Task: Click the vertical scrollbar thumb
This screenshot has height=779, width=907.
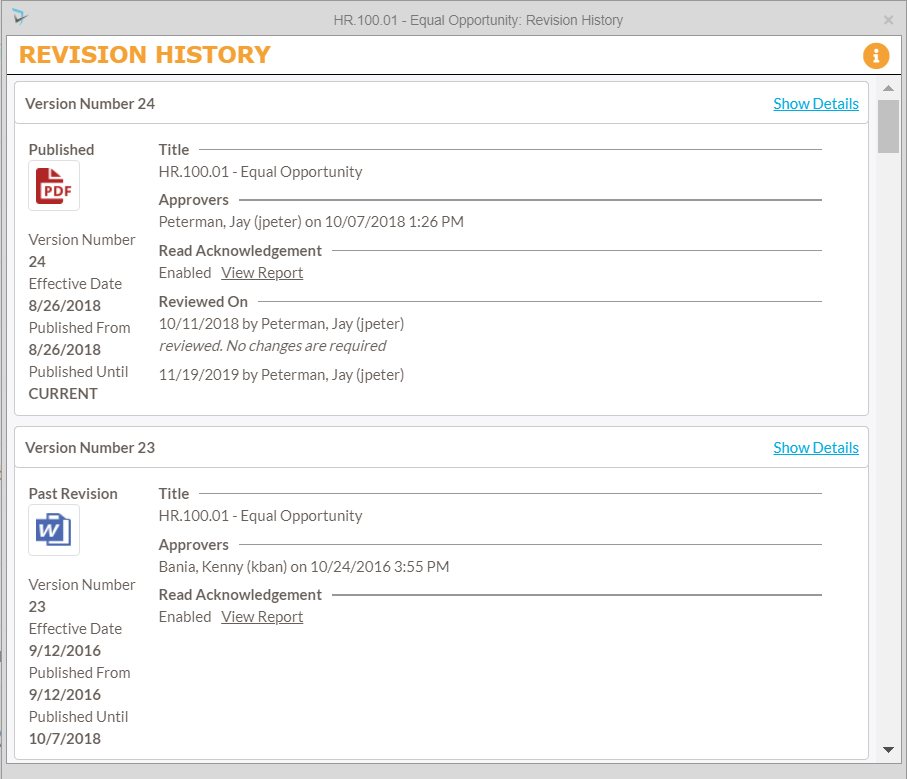Action: pos(888,126)
